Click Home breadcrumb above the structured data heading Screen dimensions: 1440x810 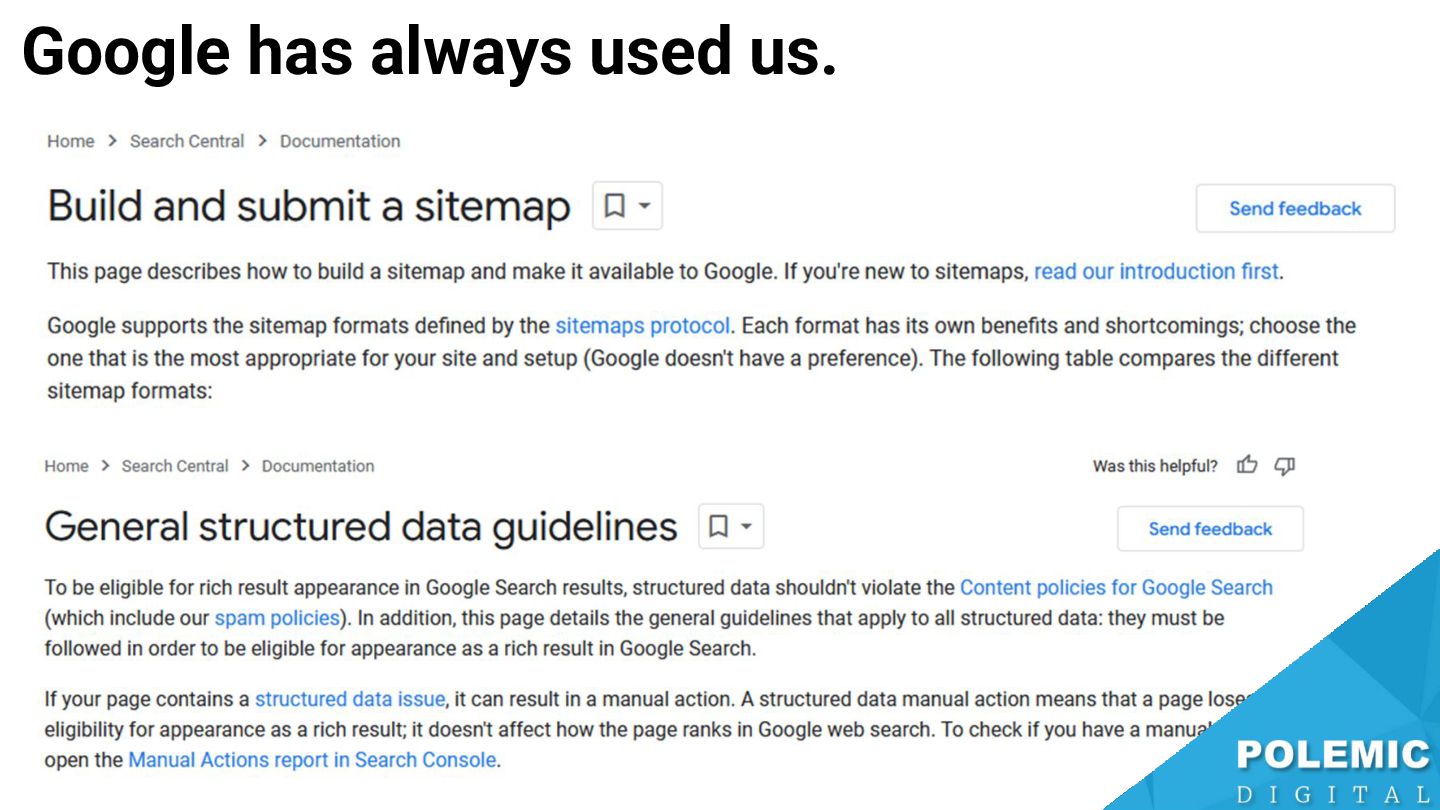pyautogui.click(x=66, y=466)
